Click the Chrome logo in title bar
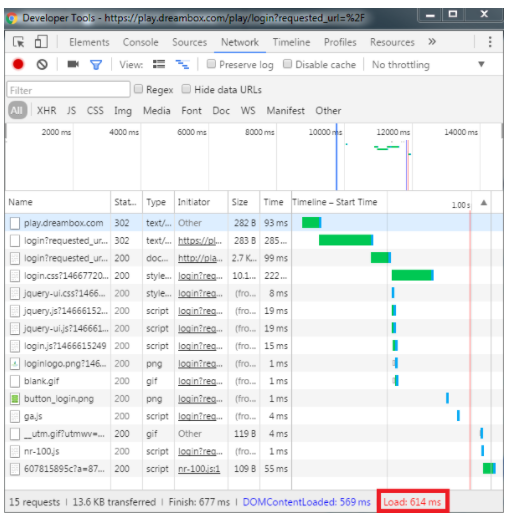The image size is (509, 519). click(x=12, y=18)
